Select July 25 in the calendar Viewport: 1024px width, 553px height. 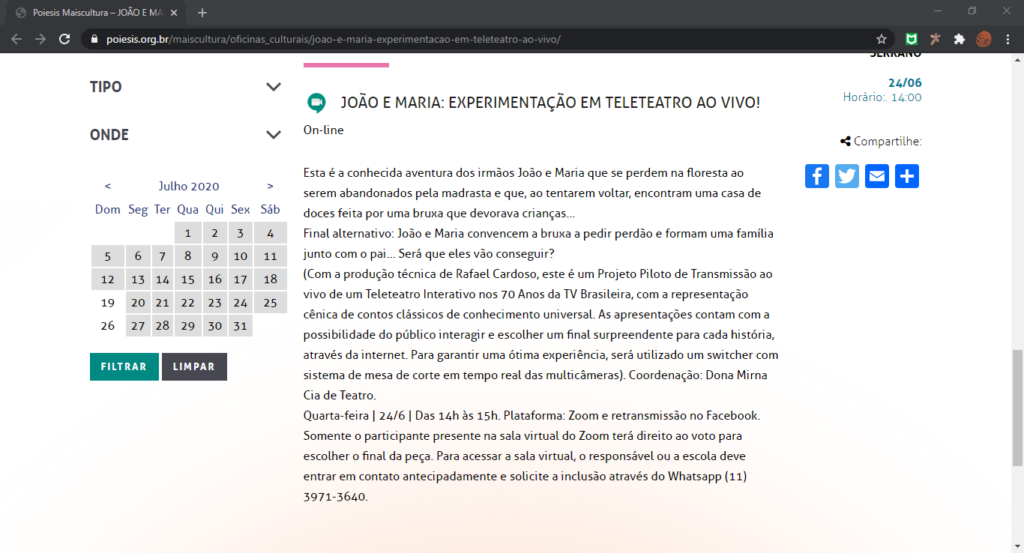click(x=270, y=303)
